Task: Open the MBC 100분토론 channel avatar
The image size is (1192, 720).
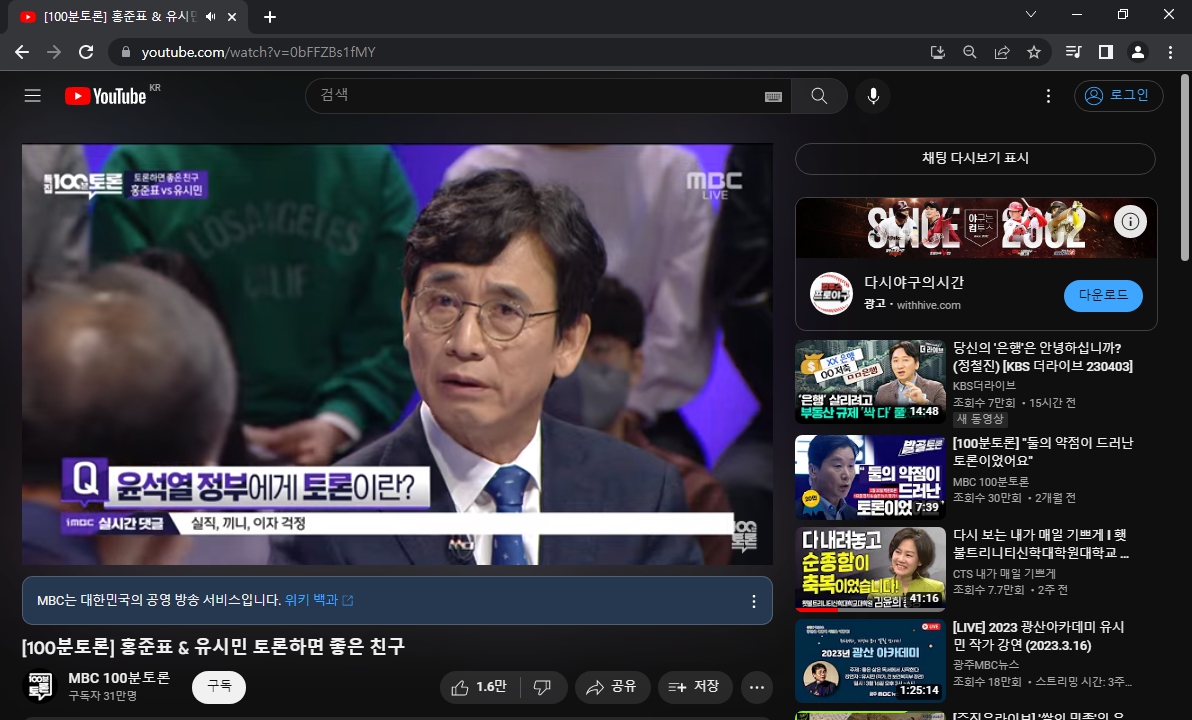Action: coord(40,686)
